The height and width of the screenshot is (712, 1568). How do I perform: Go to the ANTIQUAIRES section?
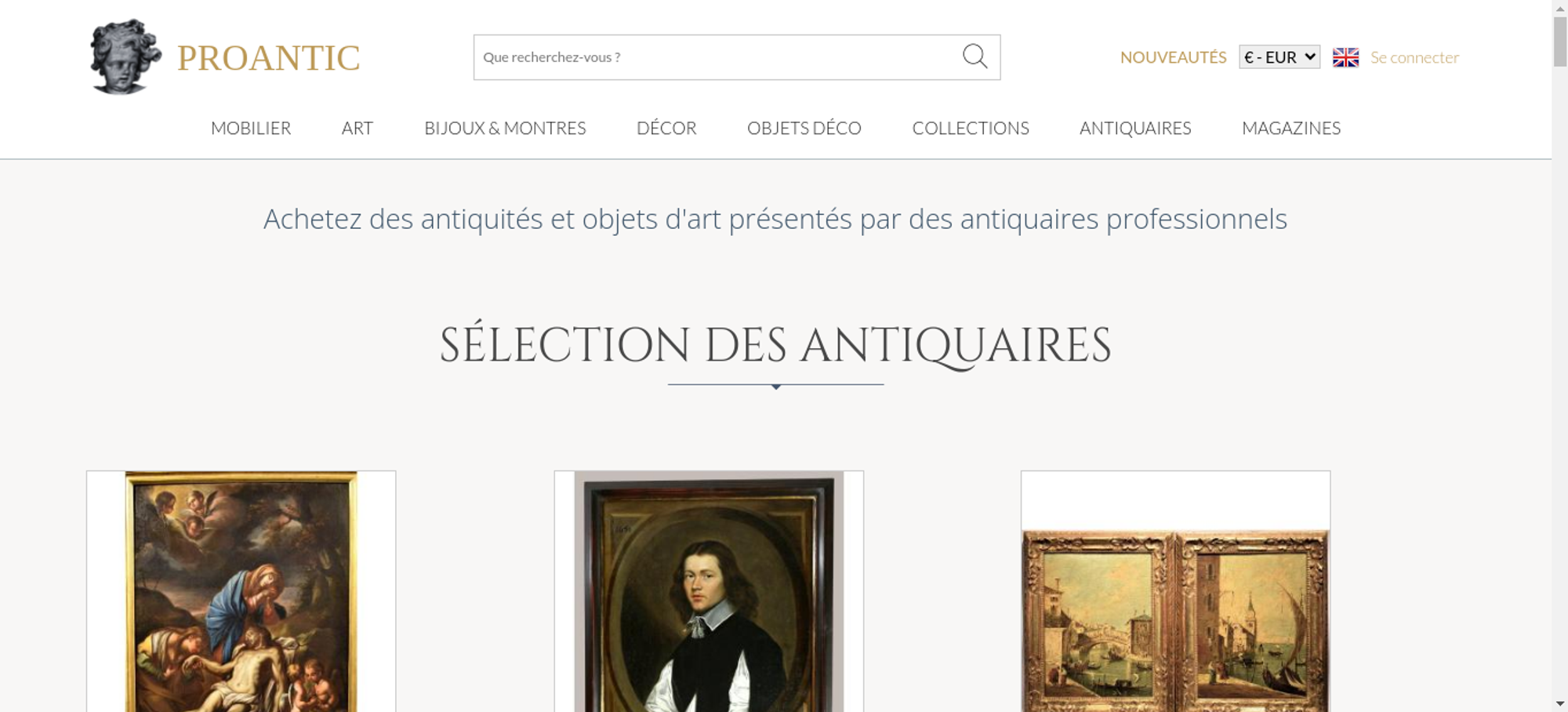tap(1135, 128)
